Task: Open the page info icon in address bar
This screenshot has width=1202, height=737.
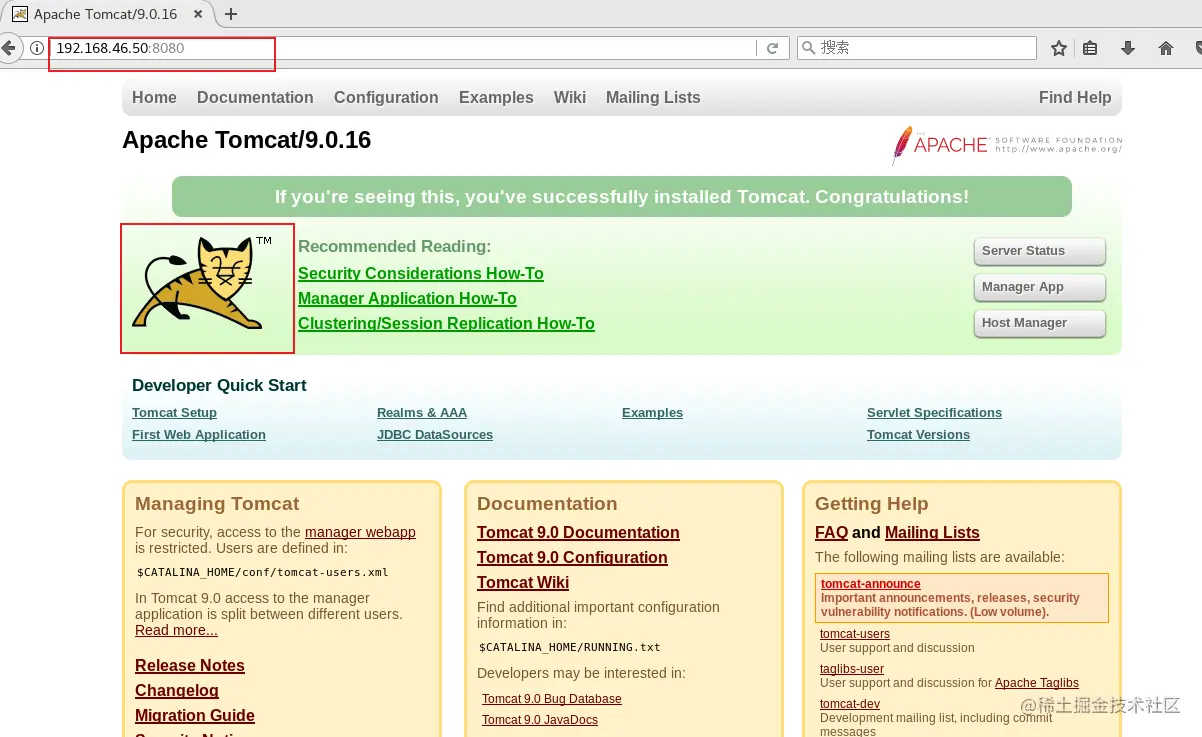Action: [x=36, y=47]
